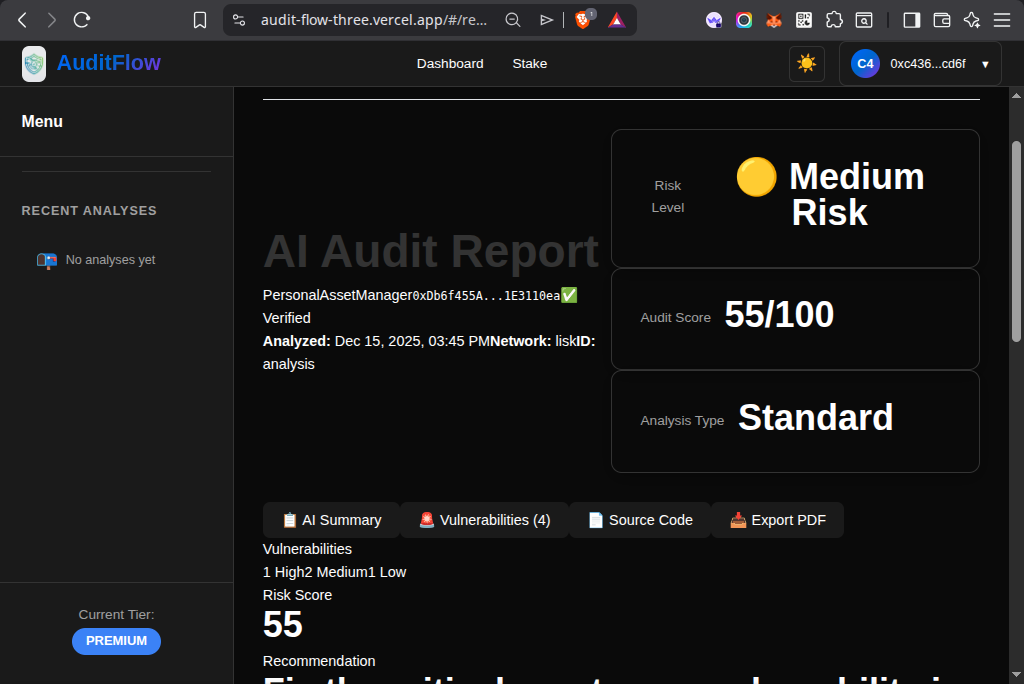Bookmark this page using the bookmark icon
The height and width of the screenshot is (684, 1024).
click(x=200, y=20)
